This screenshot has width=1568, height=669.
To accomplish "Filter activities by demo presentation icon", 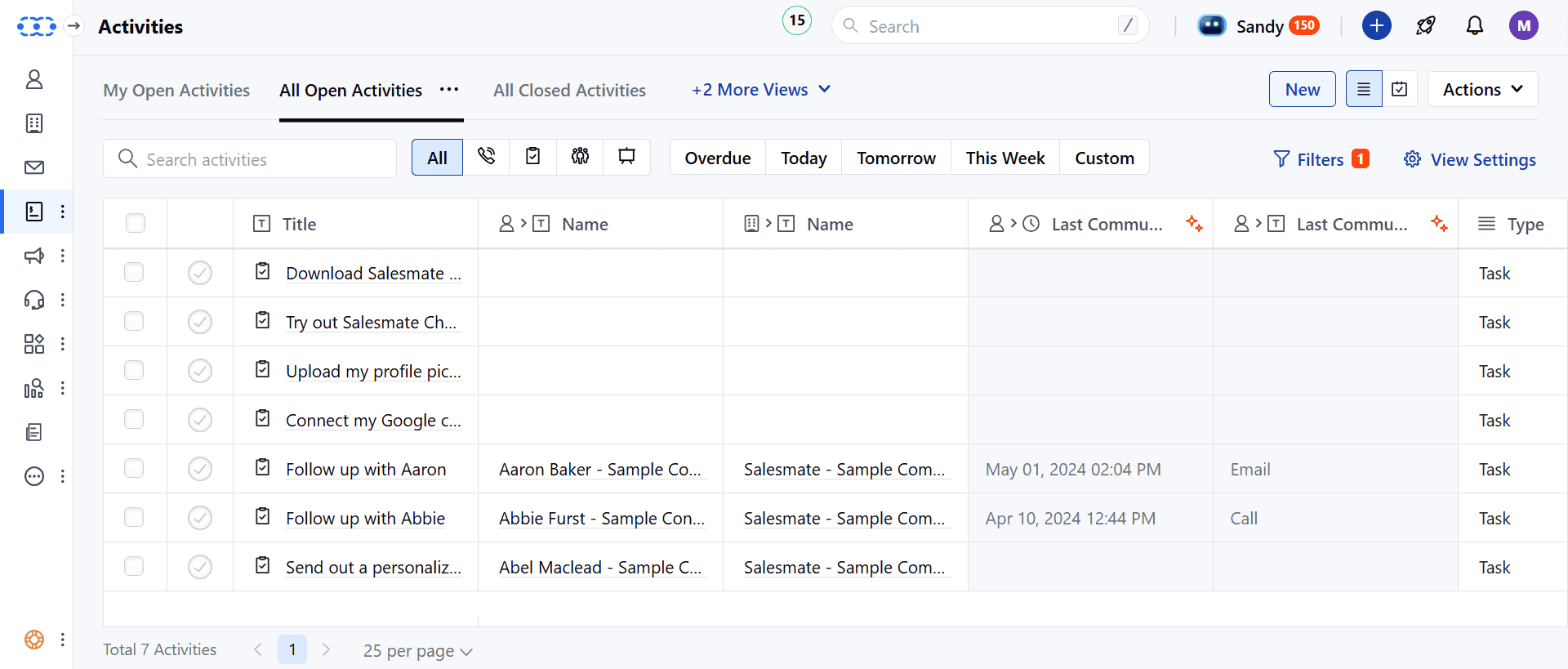I will click(626, 157).
